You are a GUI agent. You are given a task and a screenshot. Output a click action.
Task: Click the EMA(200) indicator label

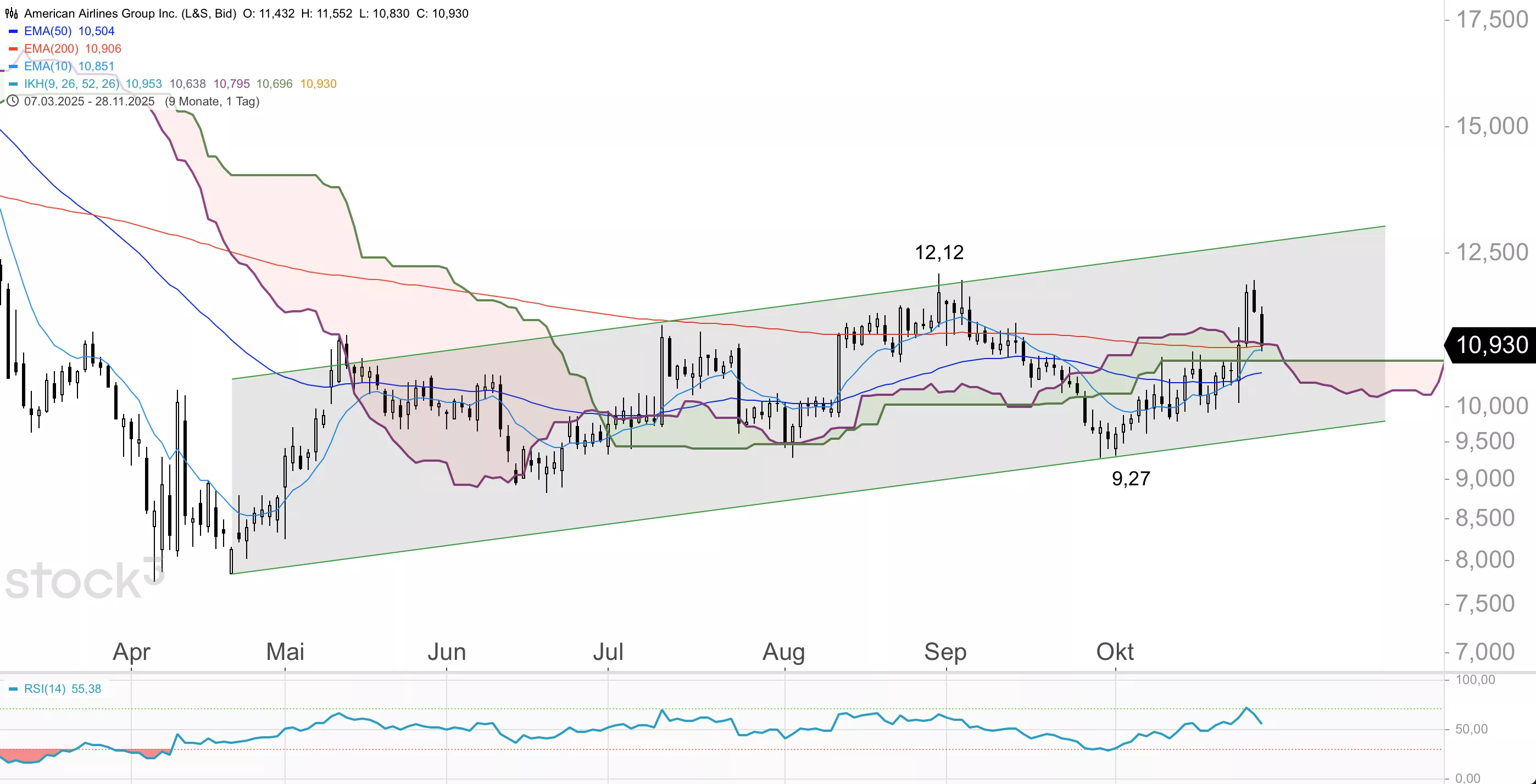click(51, 49)
